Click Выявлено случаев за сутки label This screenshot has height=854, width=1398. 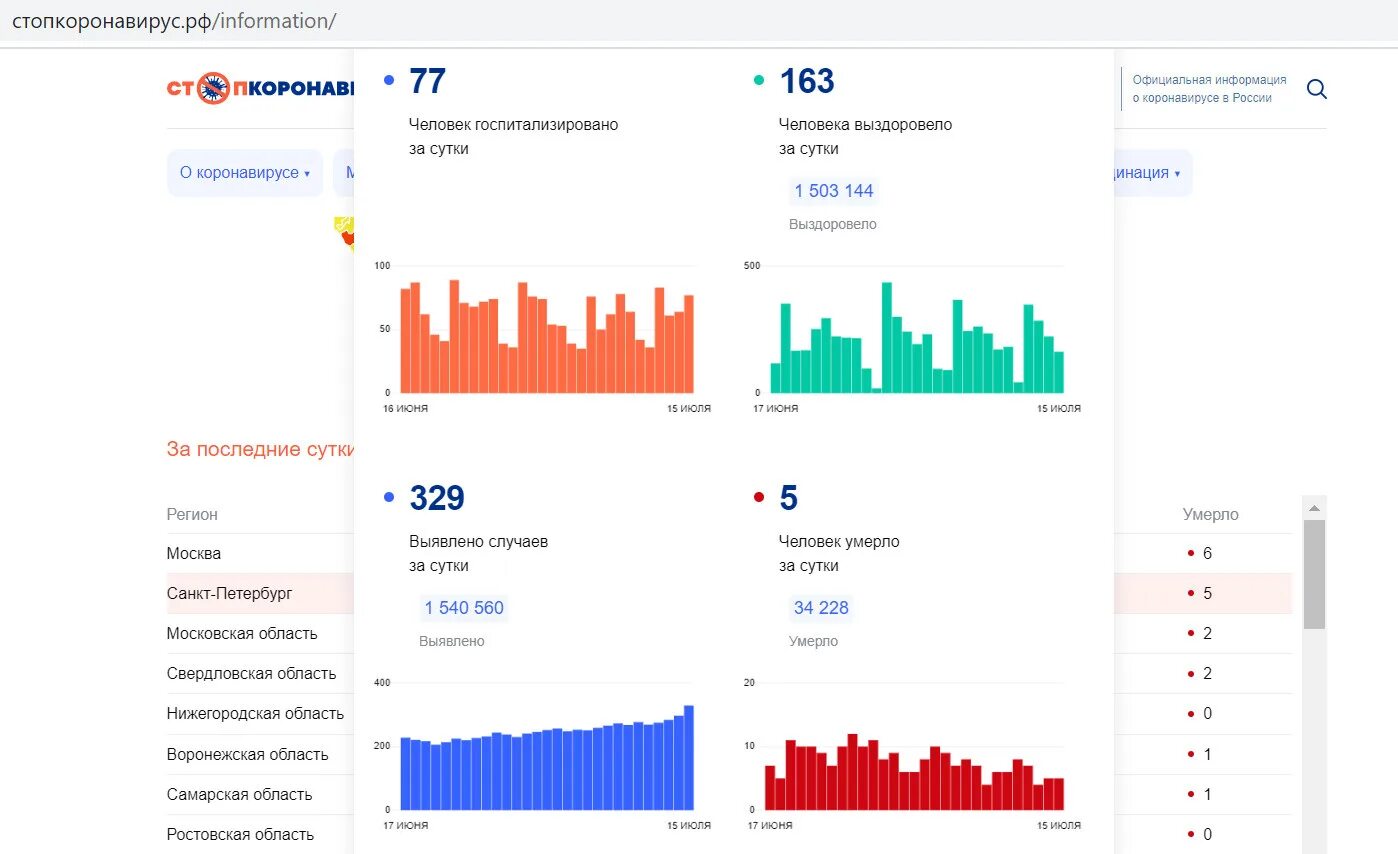pos(478,553)
